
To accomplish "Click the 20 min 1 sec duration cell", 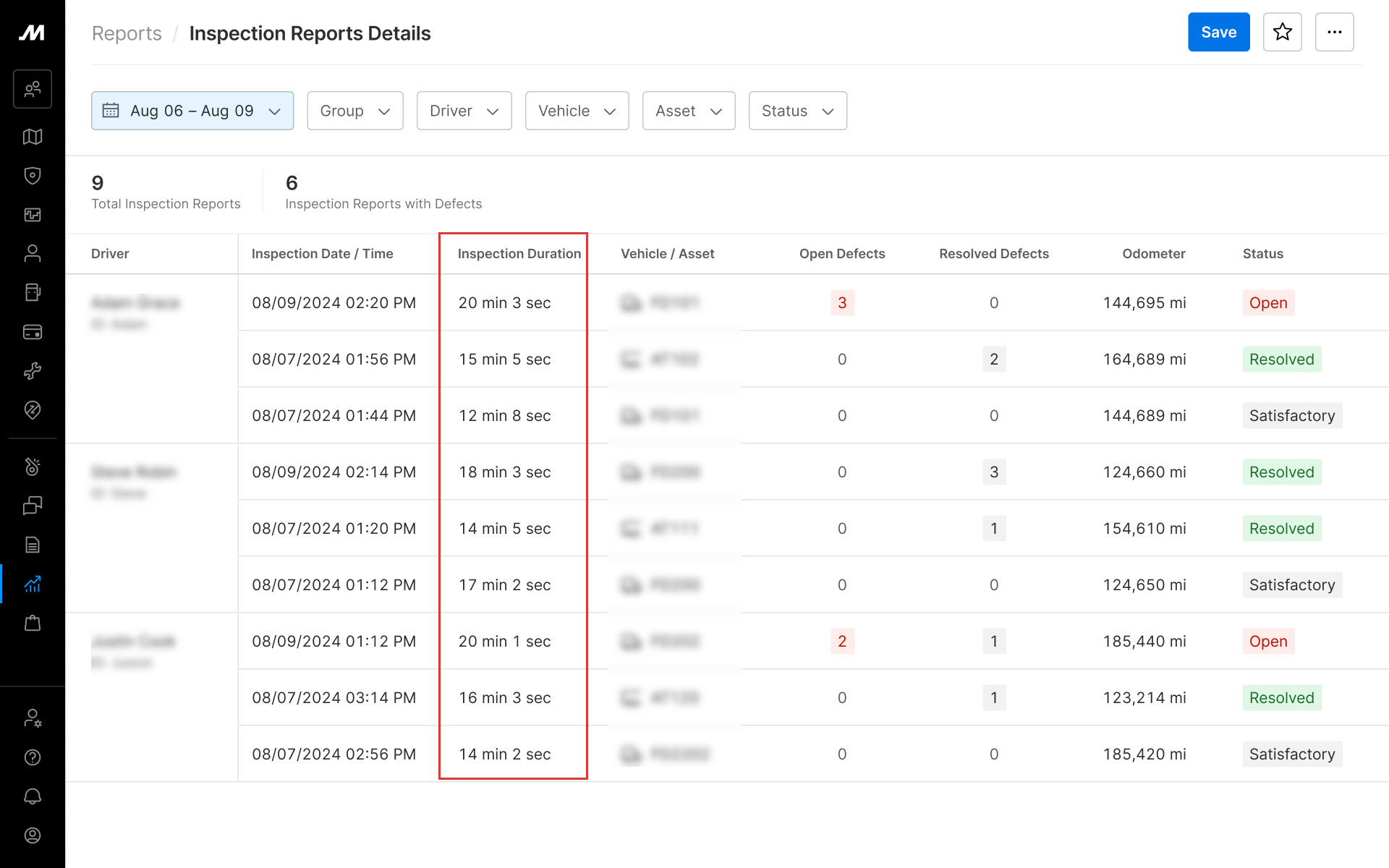I will pos(504,642).
